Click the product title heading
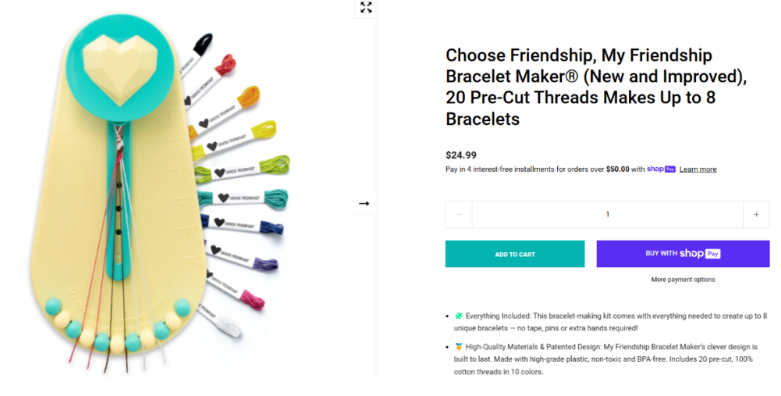This screenshot has height=396, width=781. pyautogui.click(x=596, y=87)
